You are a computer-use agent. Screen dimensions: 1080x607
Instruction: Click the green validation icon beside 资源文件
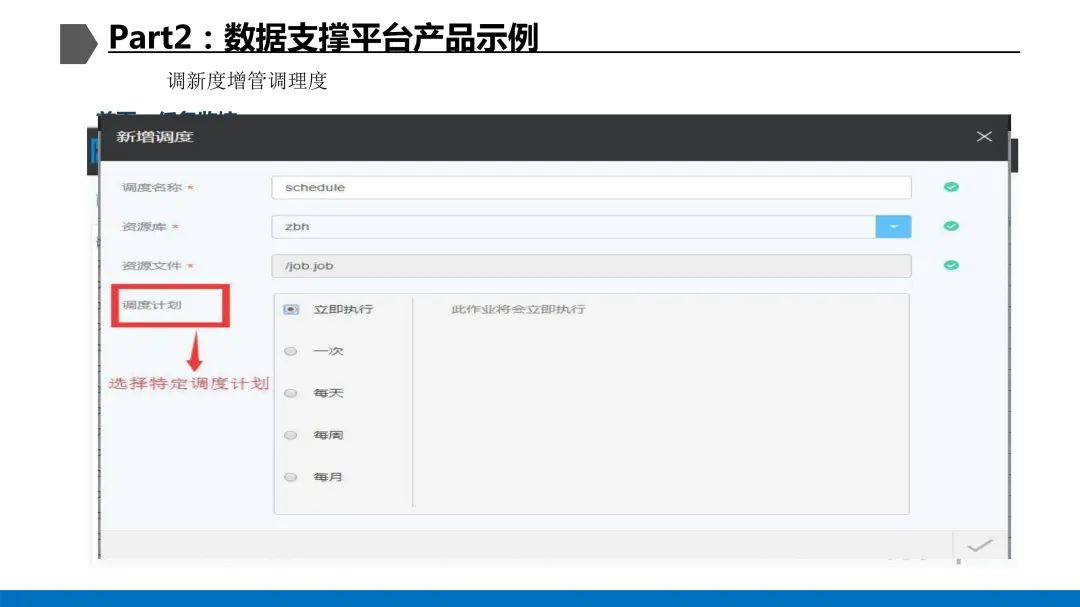[951, 265]
